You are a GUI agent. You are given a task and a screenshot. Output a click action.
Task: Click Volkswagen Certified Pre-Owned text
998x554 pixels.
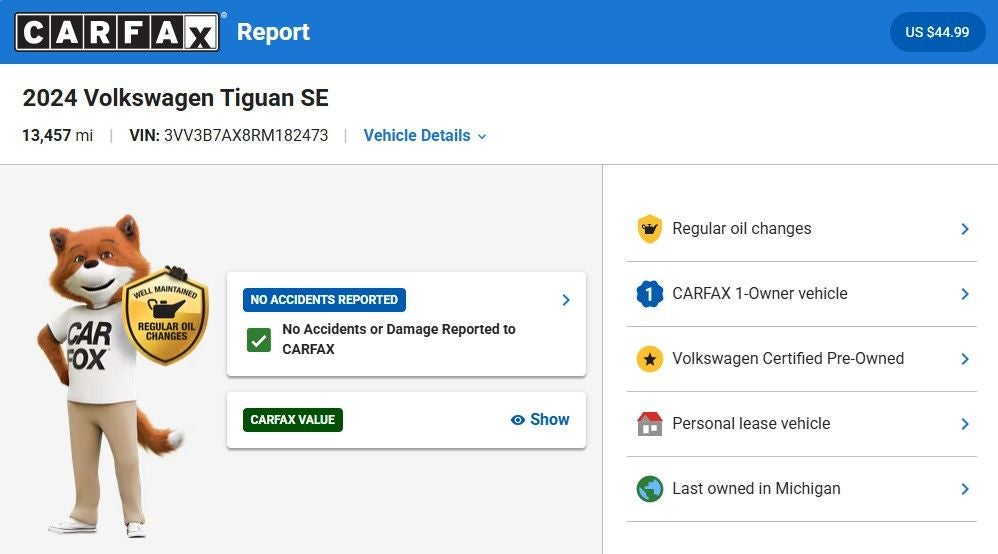[x=788, y=359]
